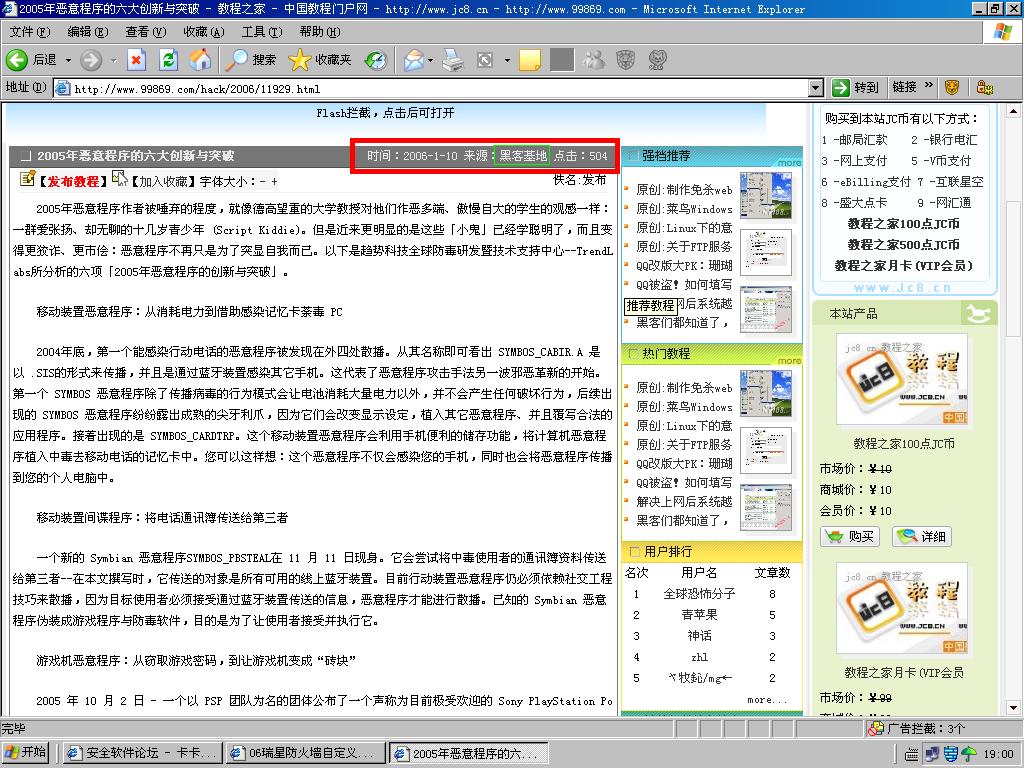The width and height of the screenshot is (1024, 768).
Task: Click the 购买 button under 100点JC币
Action: pos(850,536)
